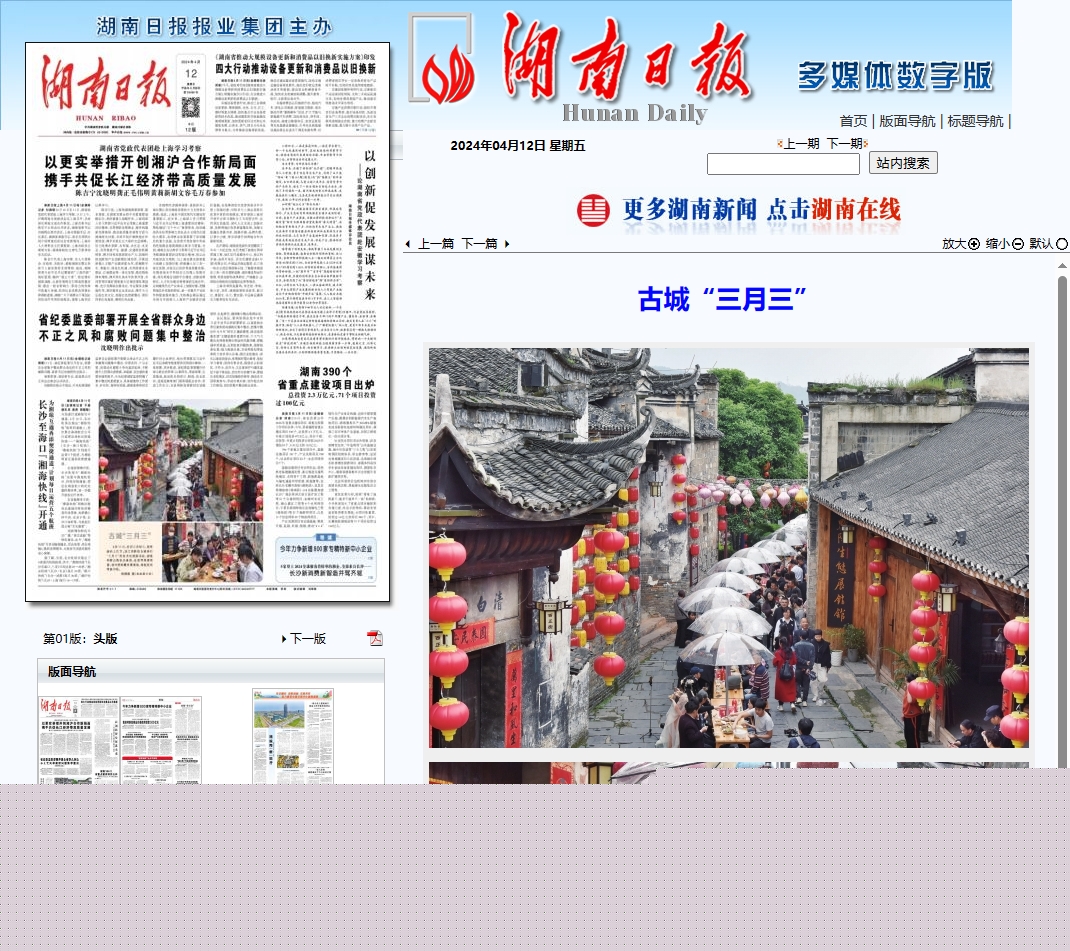1070x951 pixels.
Task: Click the street photo on the front page preview
Action: coord(181,460)
